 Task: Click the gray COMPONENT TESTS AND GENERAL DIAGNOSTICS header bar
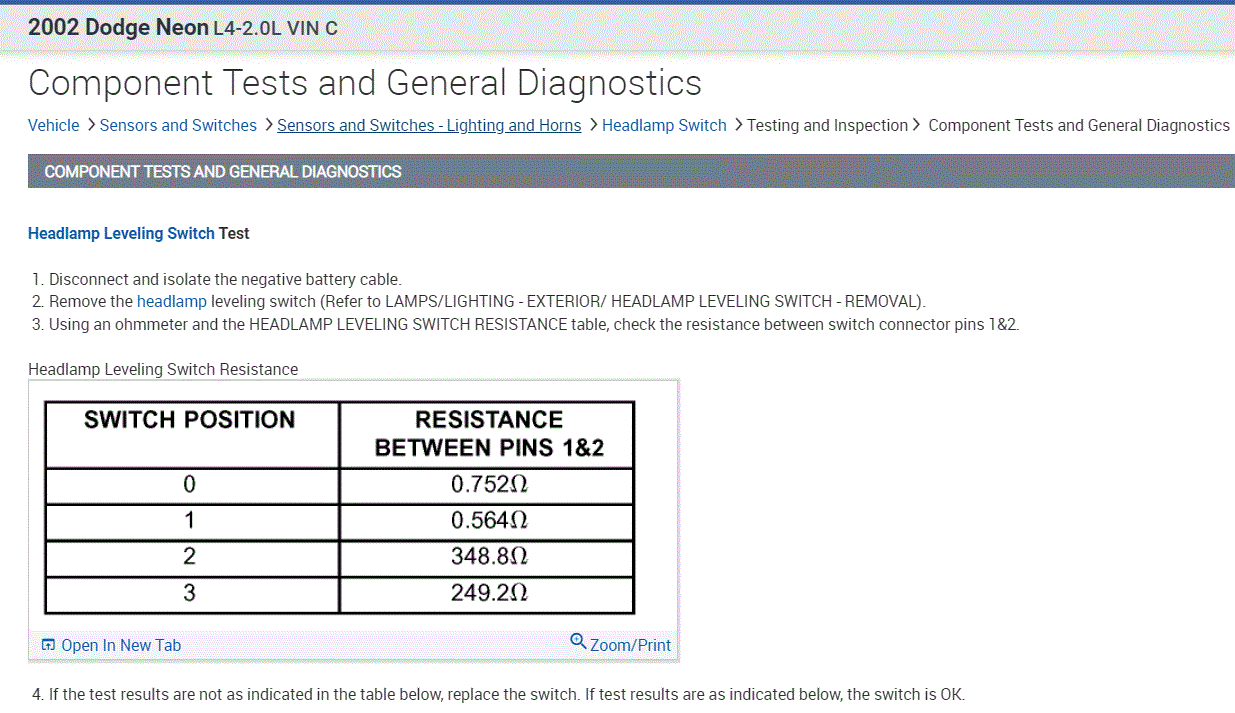pyautogui.click(x=630, y=172)
